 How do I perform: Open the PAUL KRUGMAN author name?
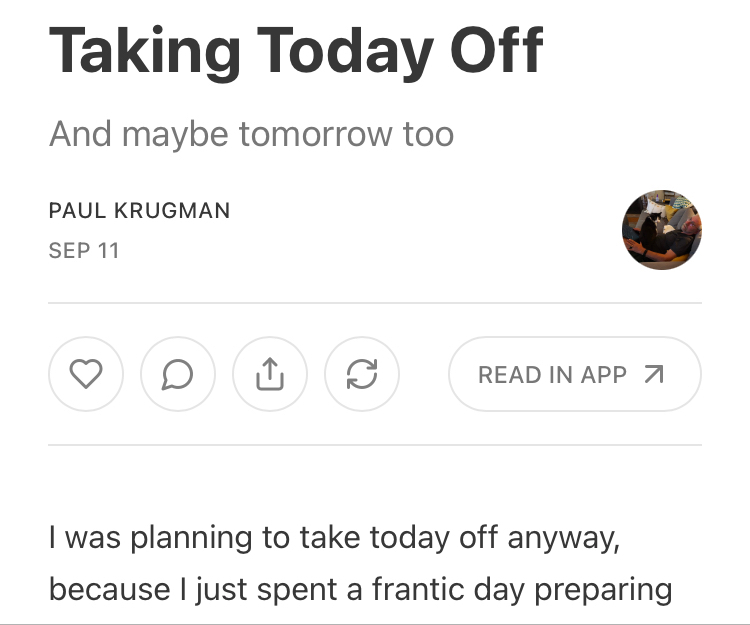point(139,211)
